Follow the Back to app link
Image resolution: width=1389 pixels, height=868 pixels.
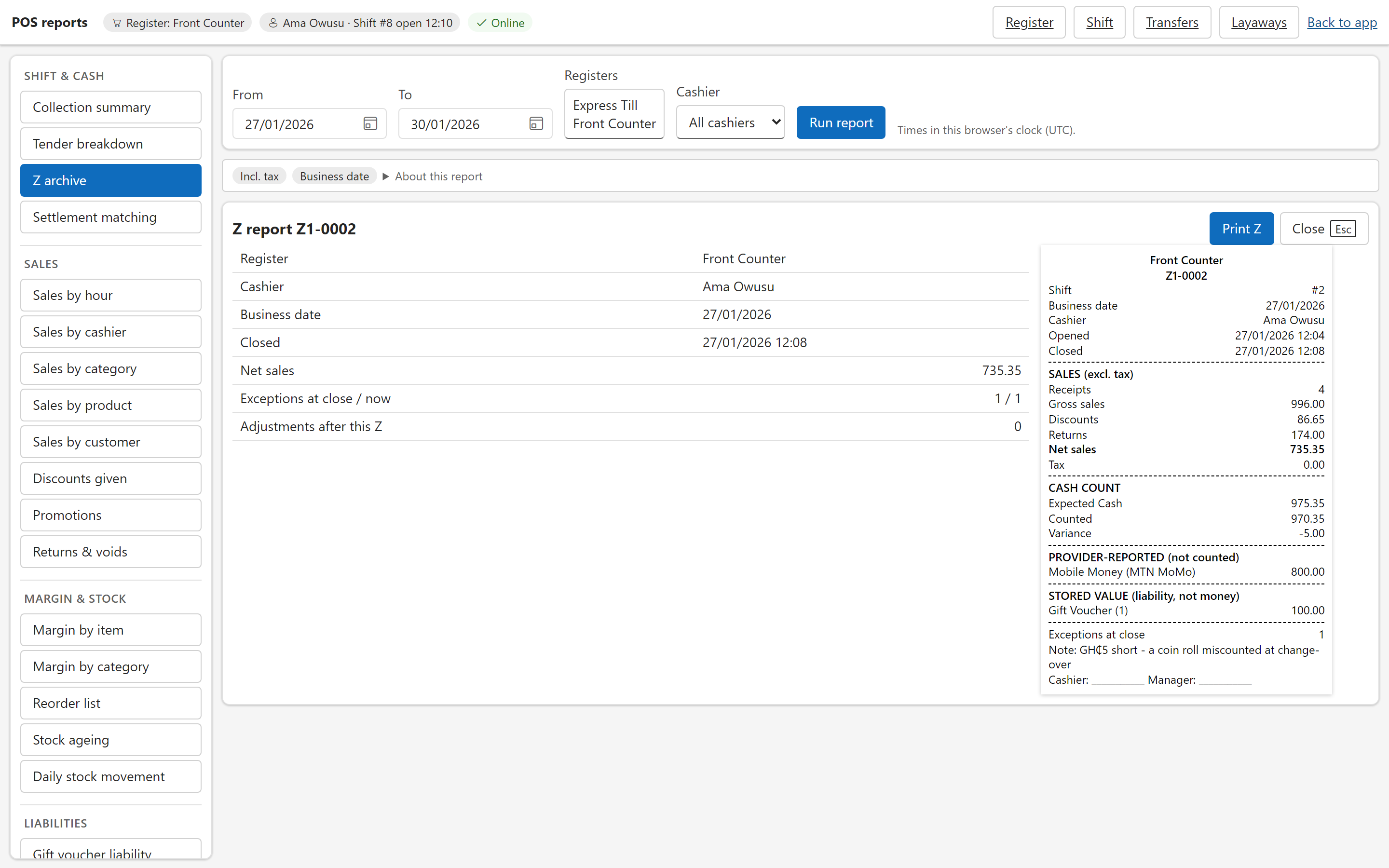pyautogui.click(x=1342, y=22)
